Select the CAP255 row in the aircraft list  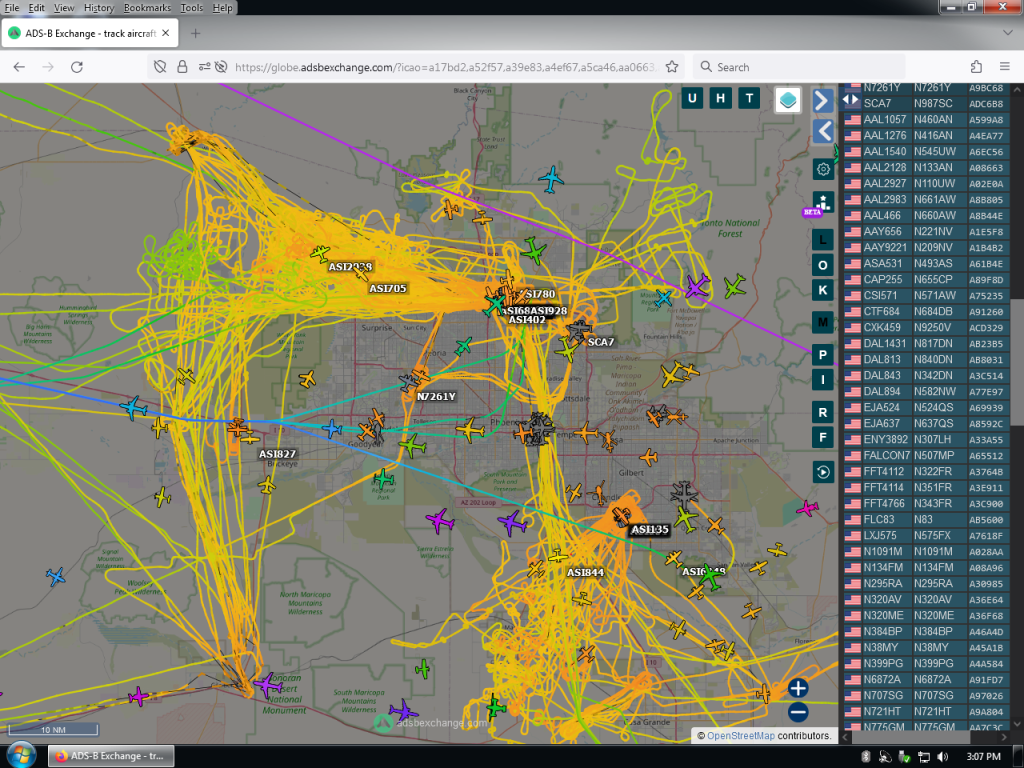926,280
